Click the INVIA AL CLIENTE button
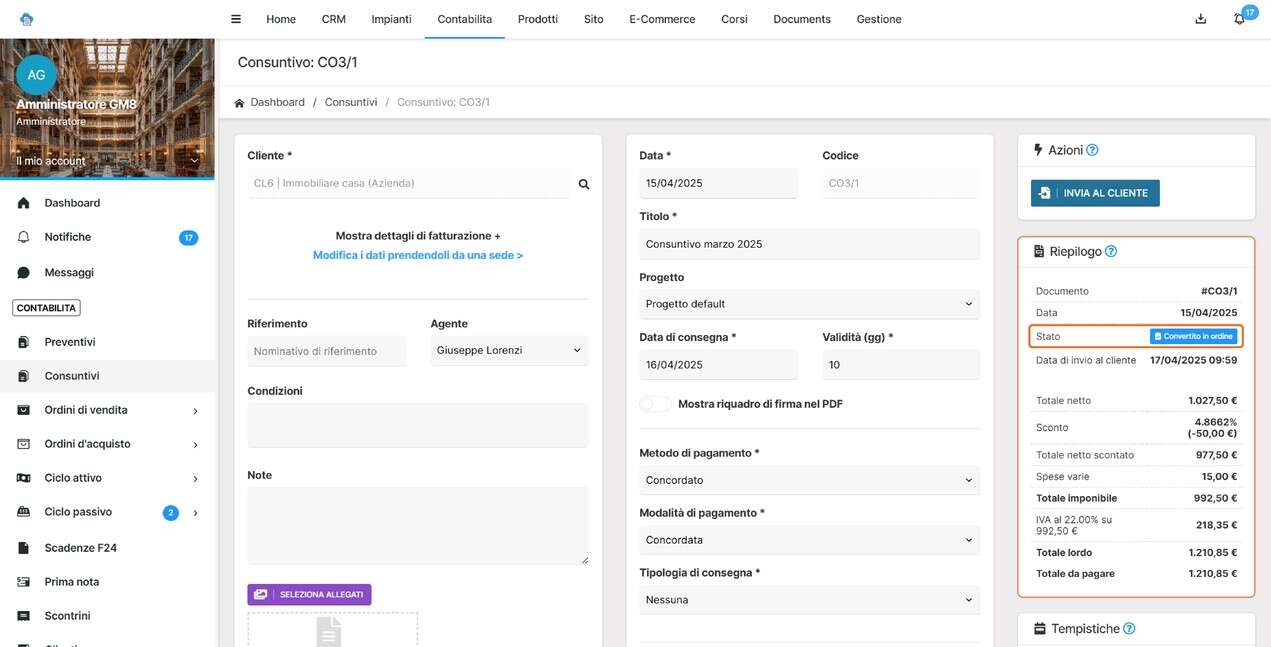 [x=1095, y=193]
